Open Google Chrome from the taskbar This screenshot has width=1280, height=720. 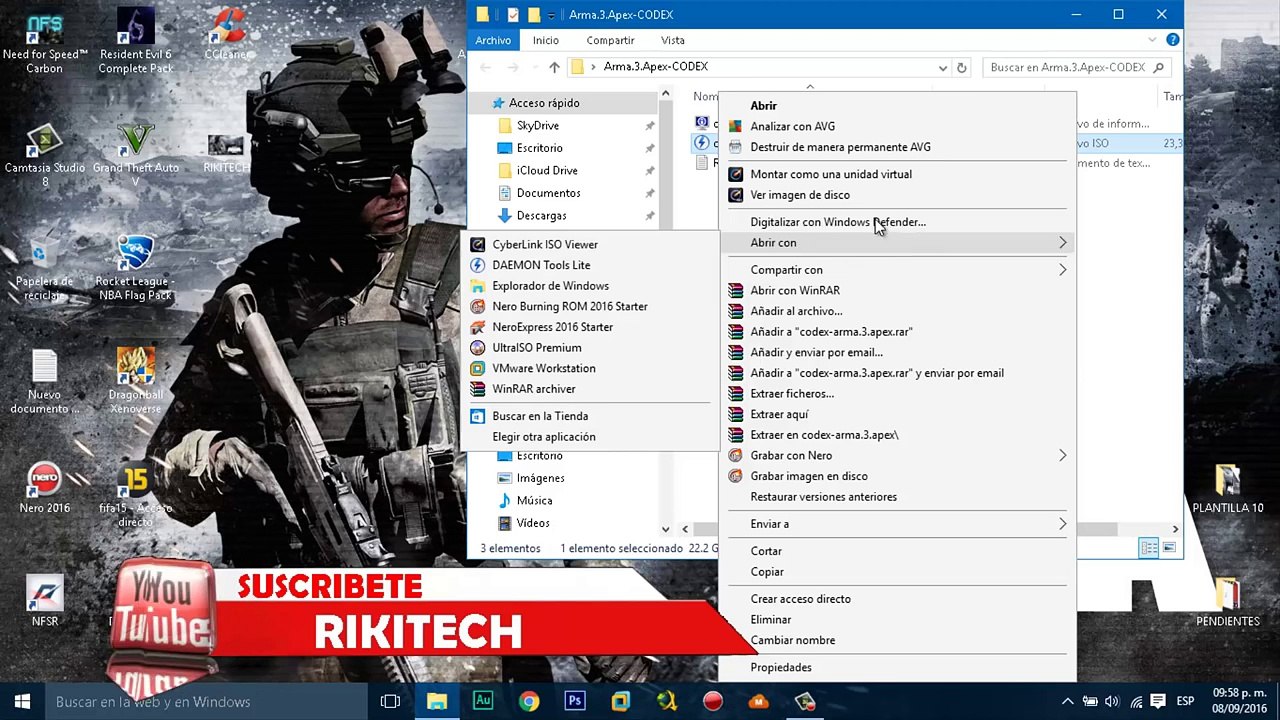click(x=529, y=701)
